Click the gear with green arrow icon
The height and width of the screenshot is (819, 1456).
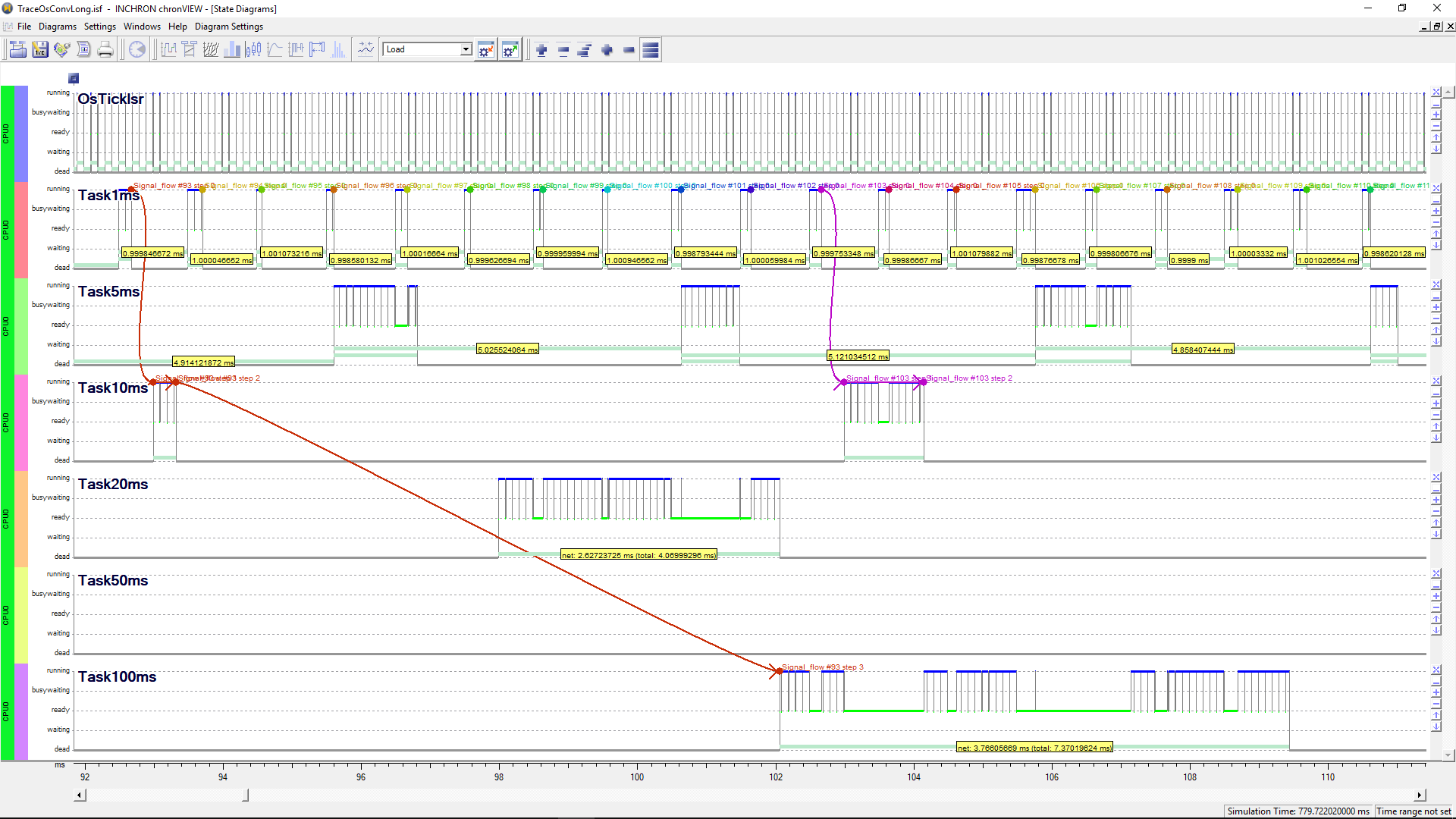pyautogui.click(x=510, y=50)
